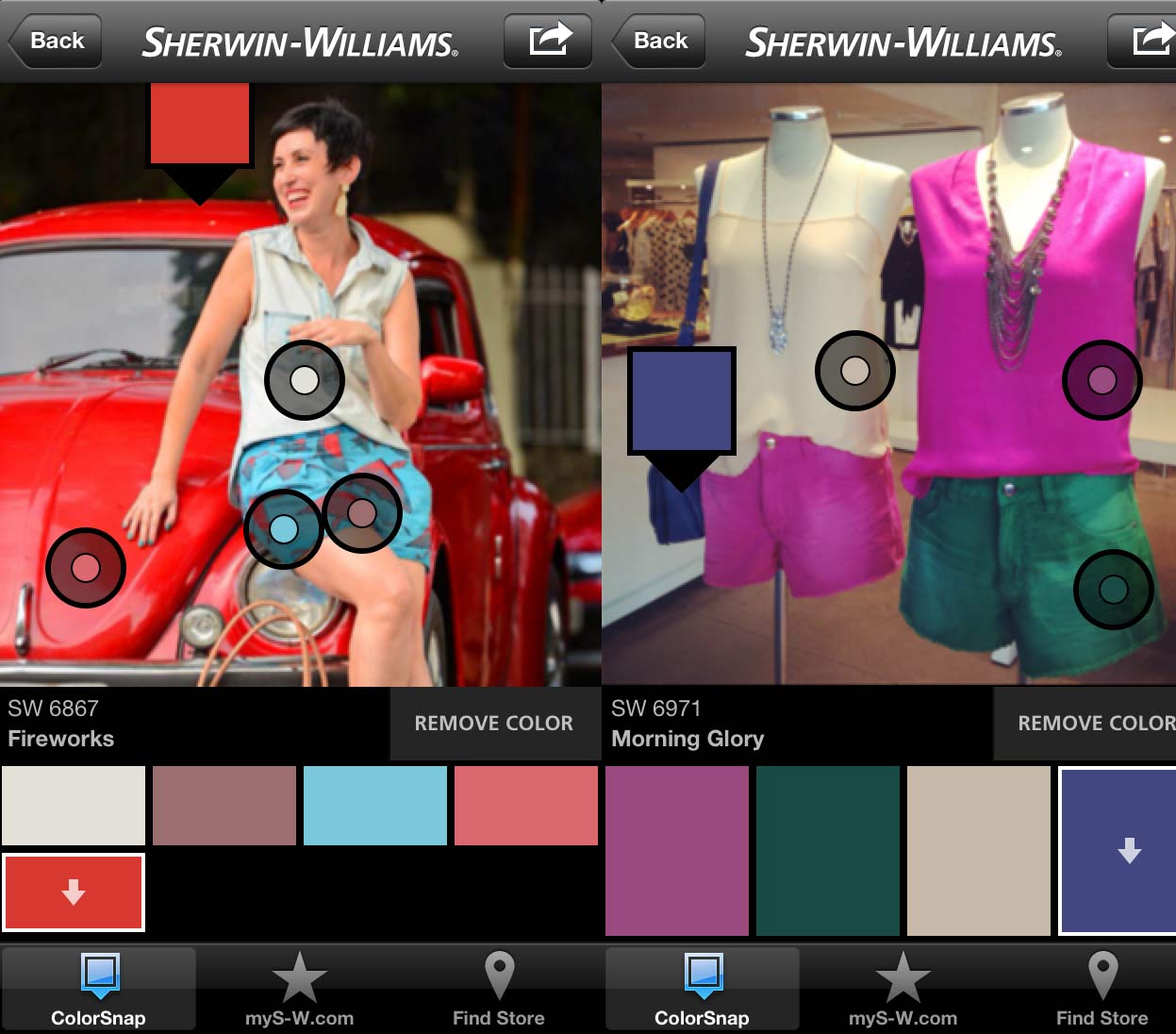1176x1034 pixels.
Task: Open left myS-W.com tab
Action: coord(300,990)
